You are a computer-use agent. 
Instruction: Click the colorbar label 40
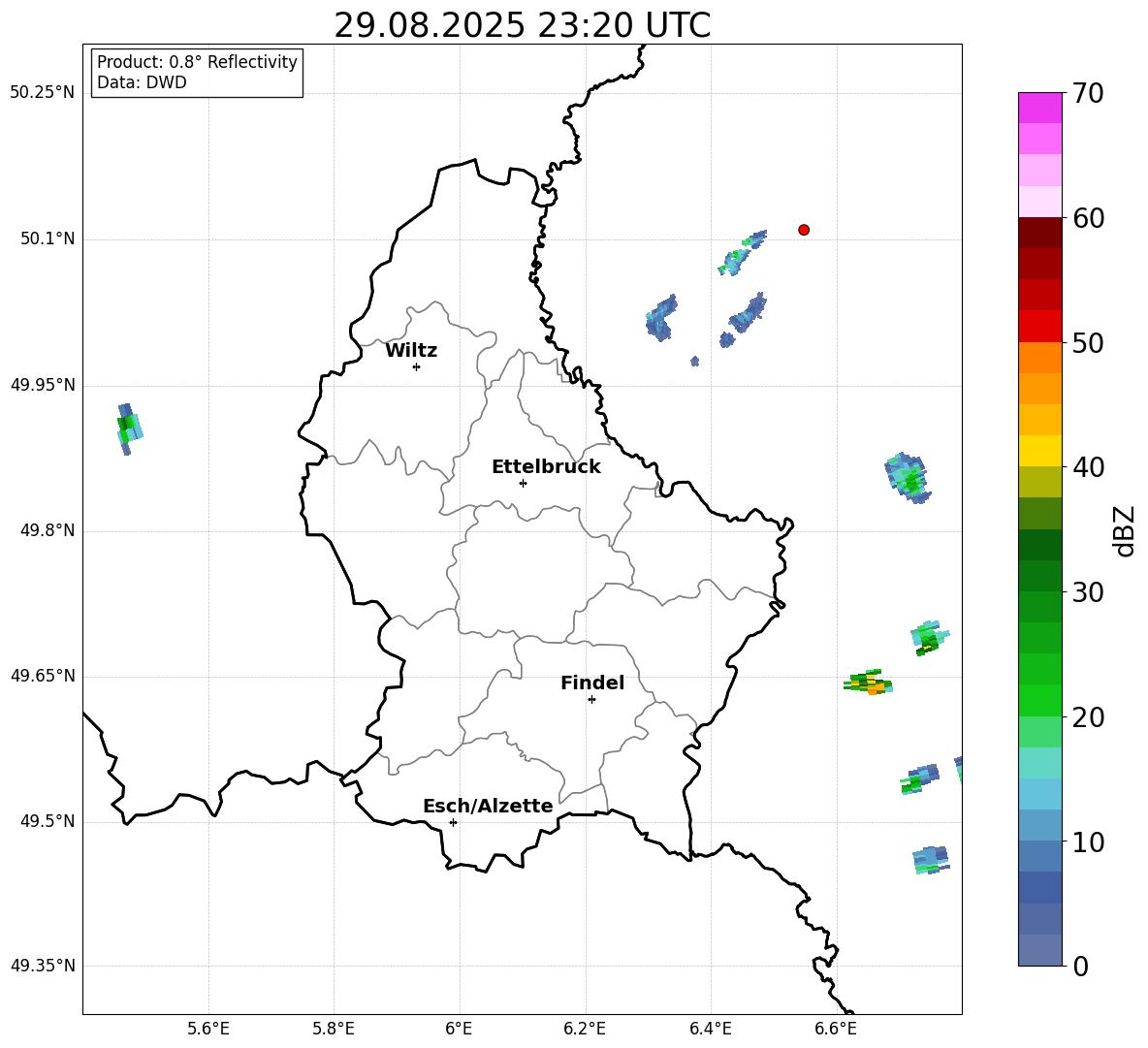click(1088, 467)
